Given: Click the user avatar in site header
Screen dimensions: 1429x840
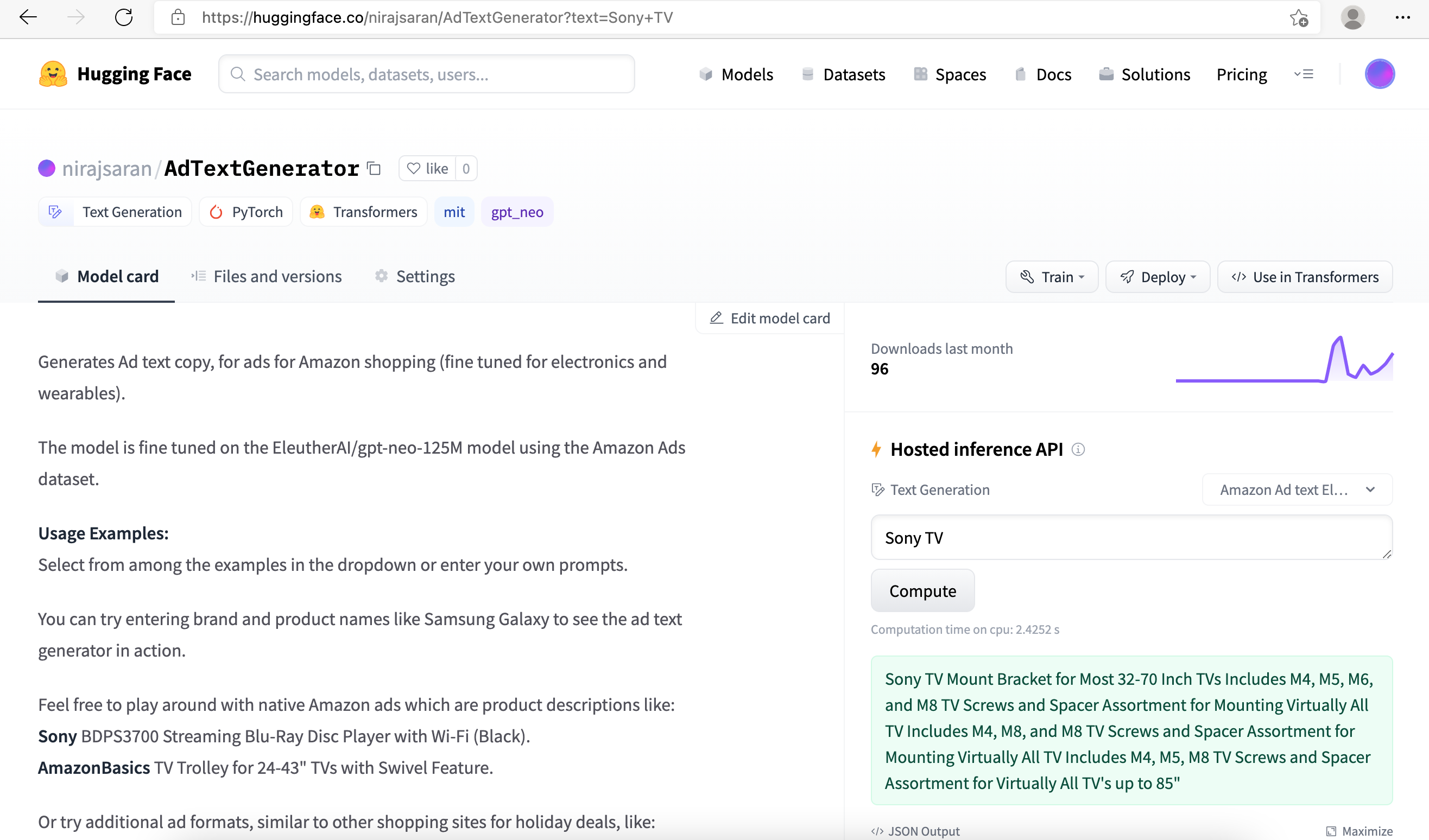Looking at the screenshot, I should 1380,74.
